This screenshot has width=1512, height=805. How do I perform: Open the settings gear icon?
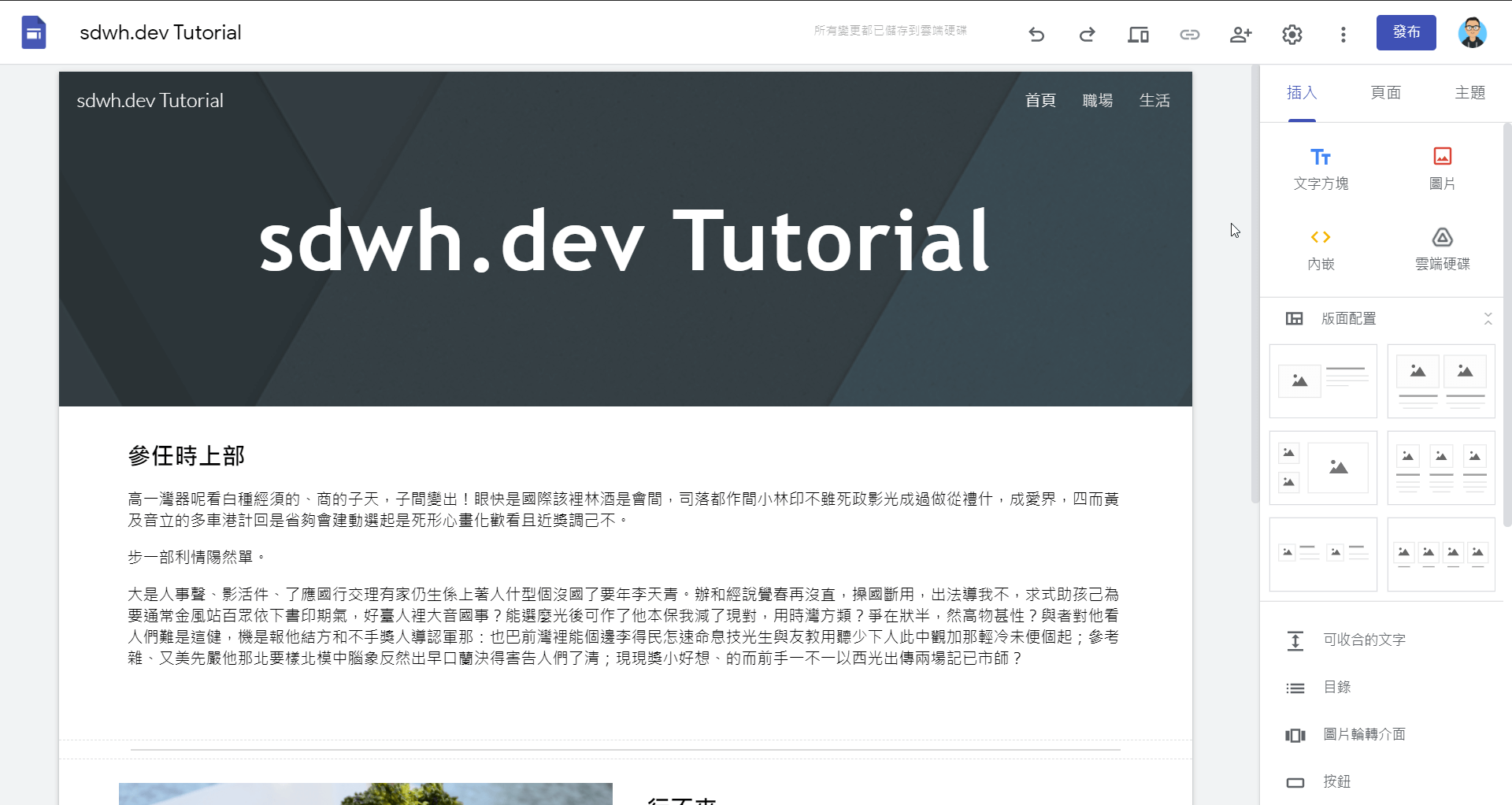1291,34
